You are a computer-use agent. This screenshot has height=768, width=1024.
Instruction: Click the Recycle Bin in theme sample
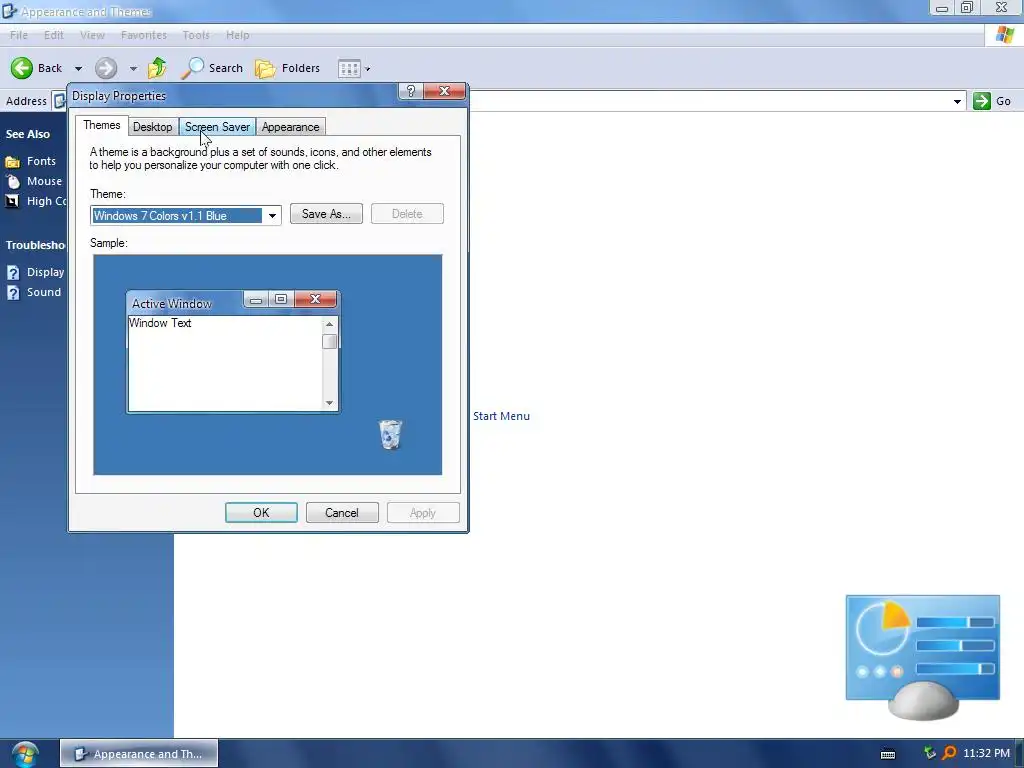391,434
